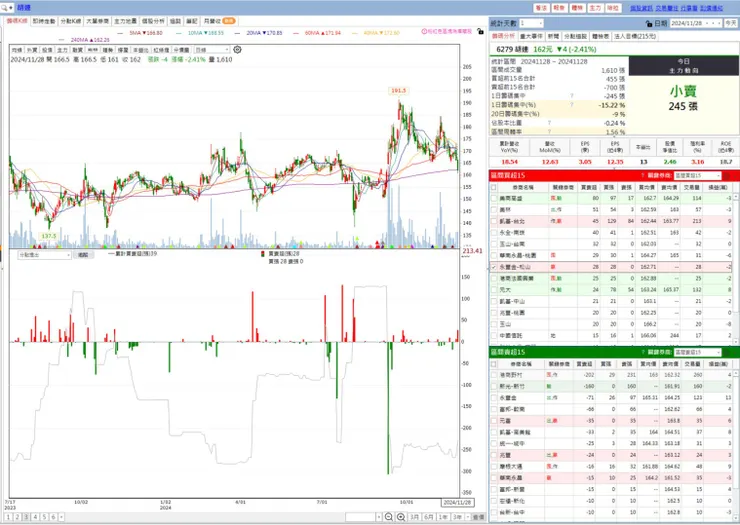Toggle 外資 indicator button on chart toolbar

(x=32, y=50)
